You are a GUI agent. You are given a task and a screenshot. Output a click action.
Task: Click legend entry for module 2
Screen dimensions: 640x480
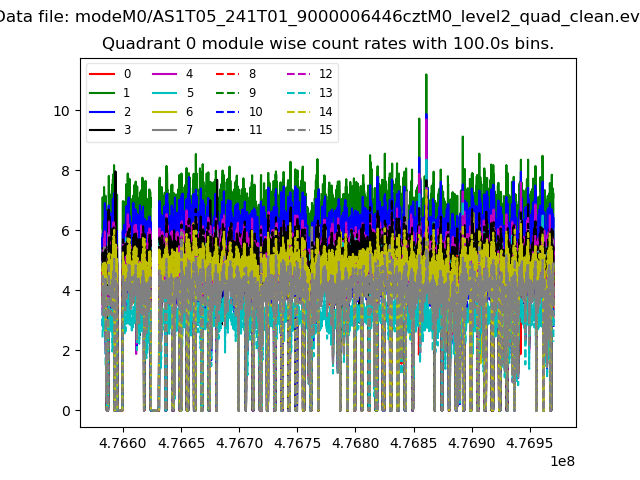[110, 112]
